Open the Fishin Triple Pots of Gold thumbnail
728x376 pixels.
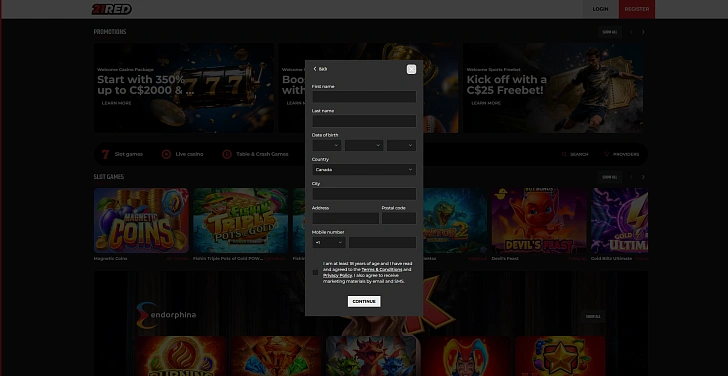click(x=240, y=220)
